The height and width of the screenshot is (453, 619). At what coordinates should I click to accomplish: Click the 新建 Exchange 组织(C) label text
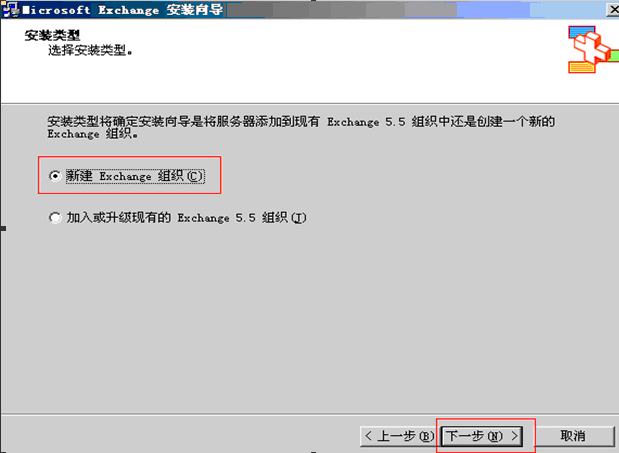point(135,176)
